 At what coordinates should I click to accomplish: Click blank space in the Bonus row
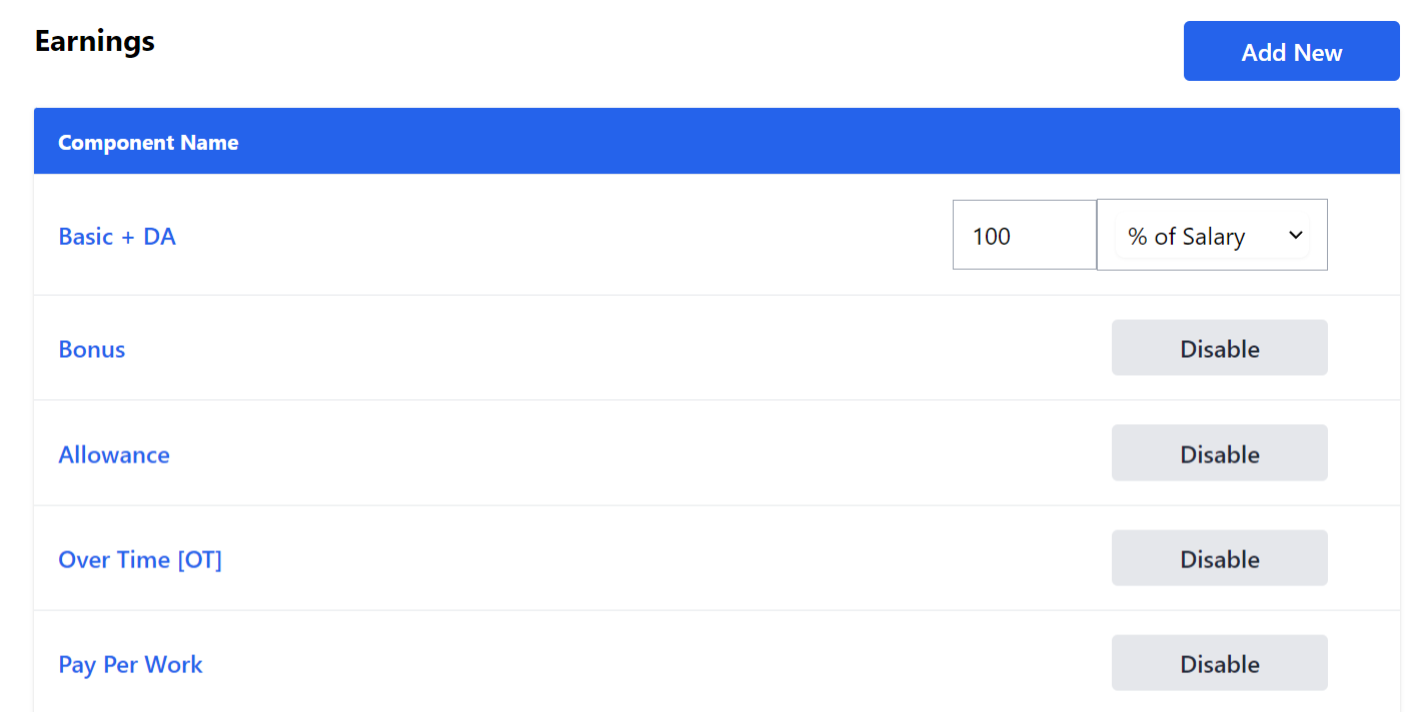[600, 349]
